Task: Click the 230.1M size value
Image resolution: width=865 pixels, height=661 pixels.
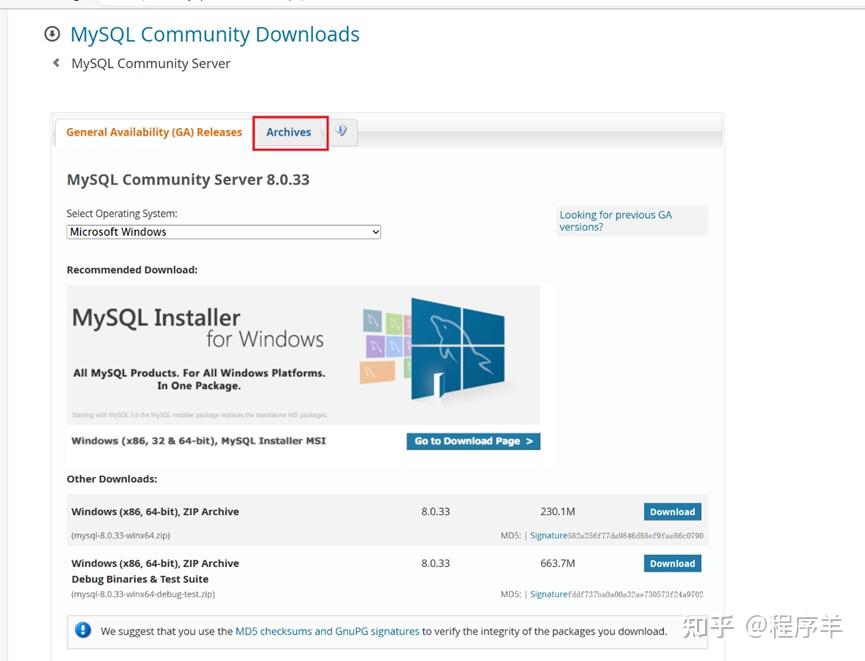Action: click(x=558, y=511)
